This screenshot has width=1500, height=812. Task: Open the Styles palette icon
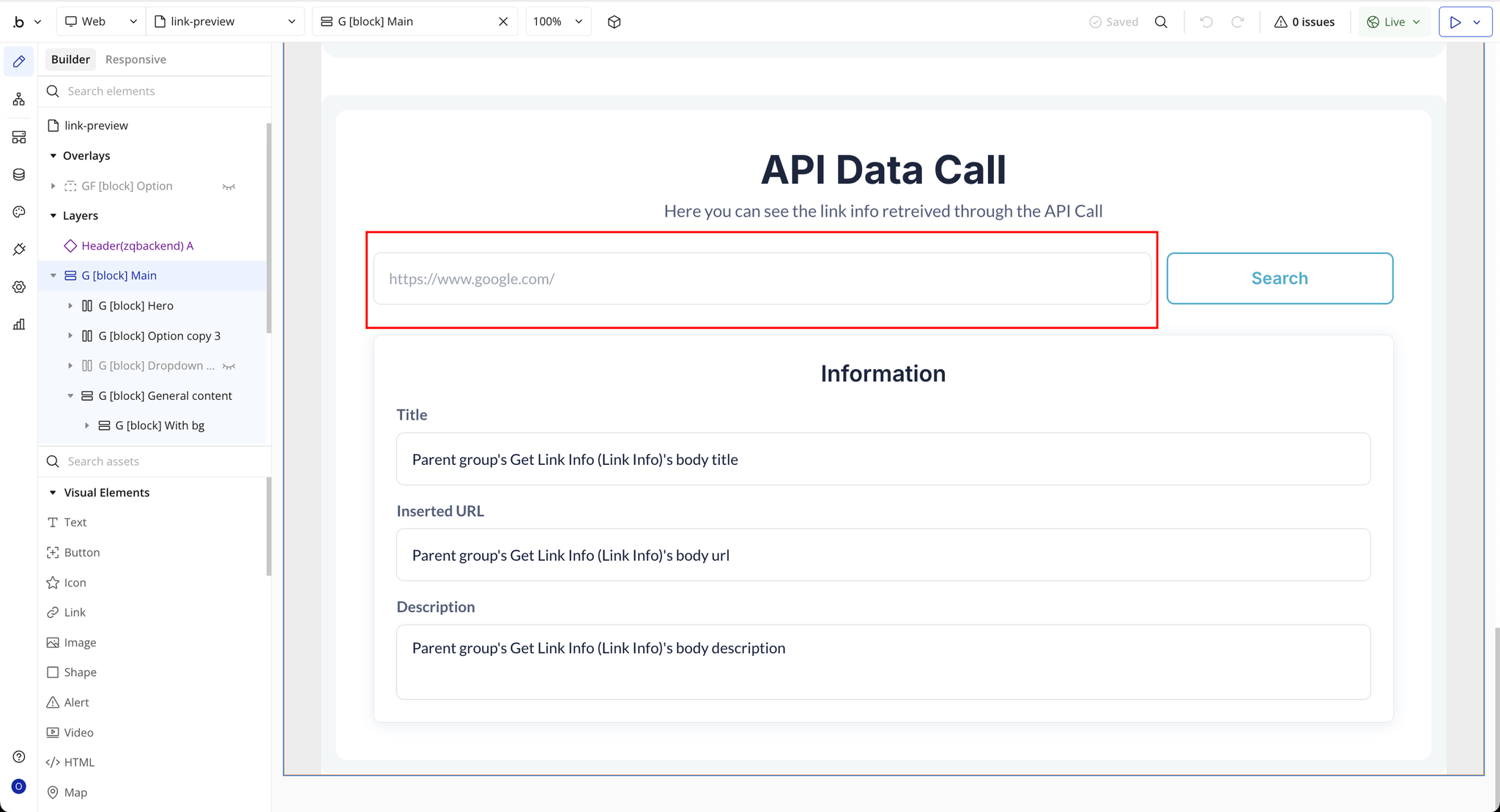tap(19, 212)
